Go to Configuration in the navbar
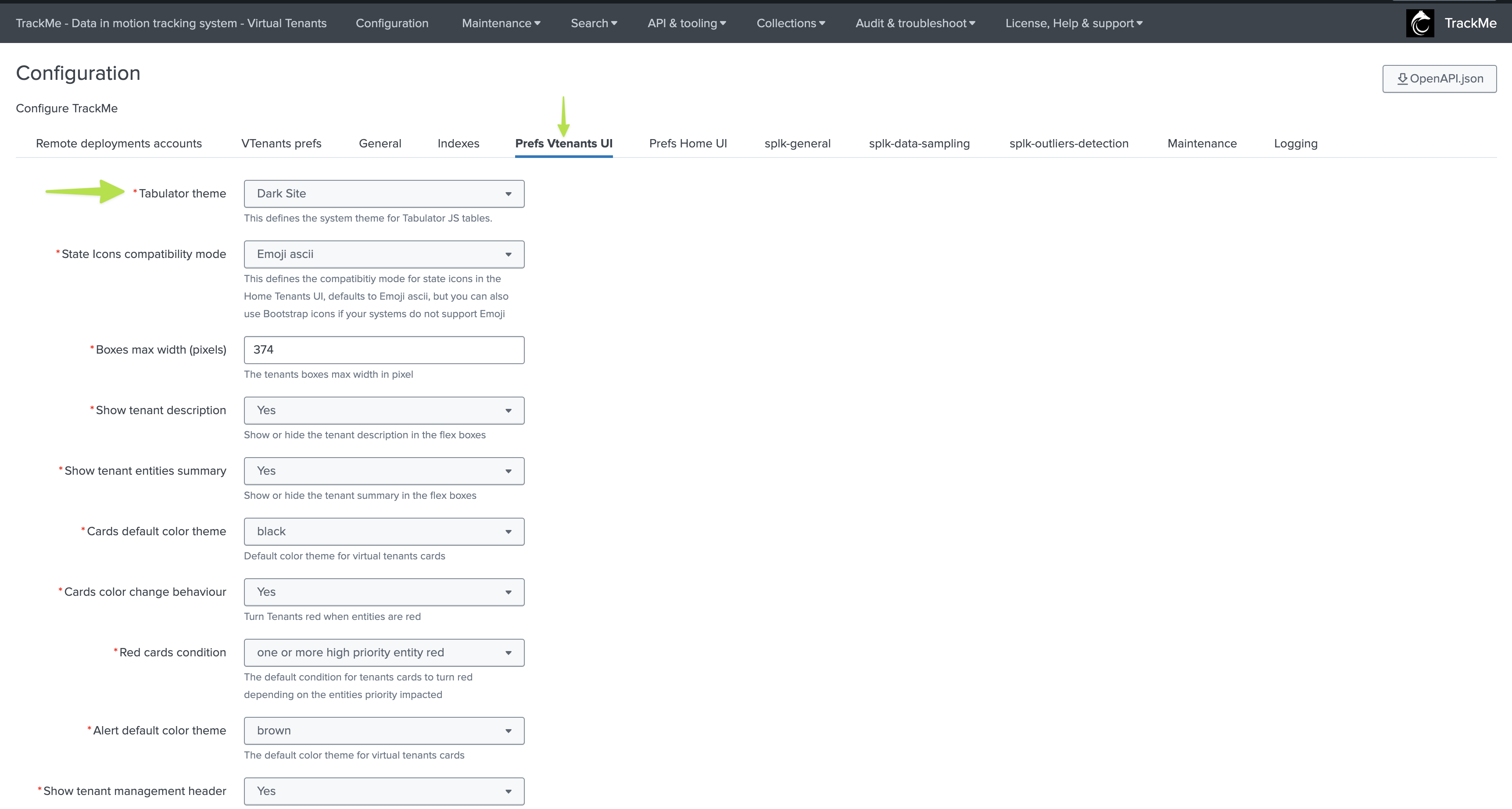 (391, 24)
